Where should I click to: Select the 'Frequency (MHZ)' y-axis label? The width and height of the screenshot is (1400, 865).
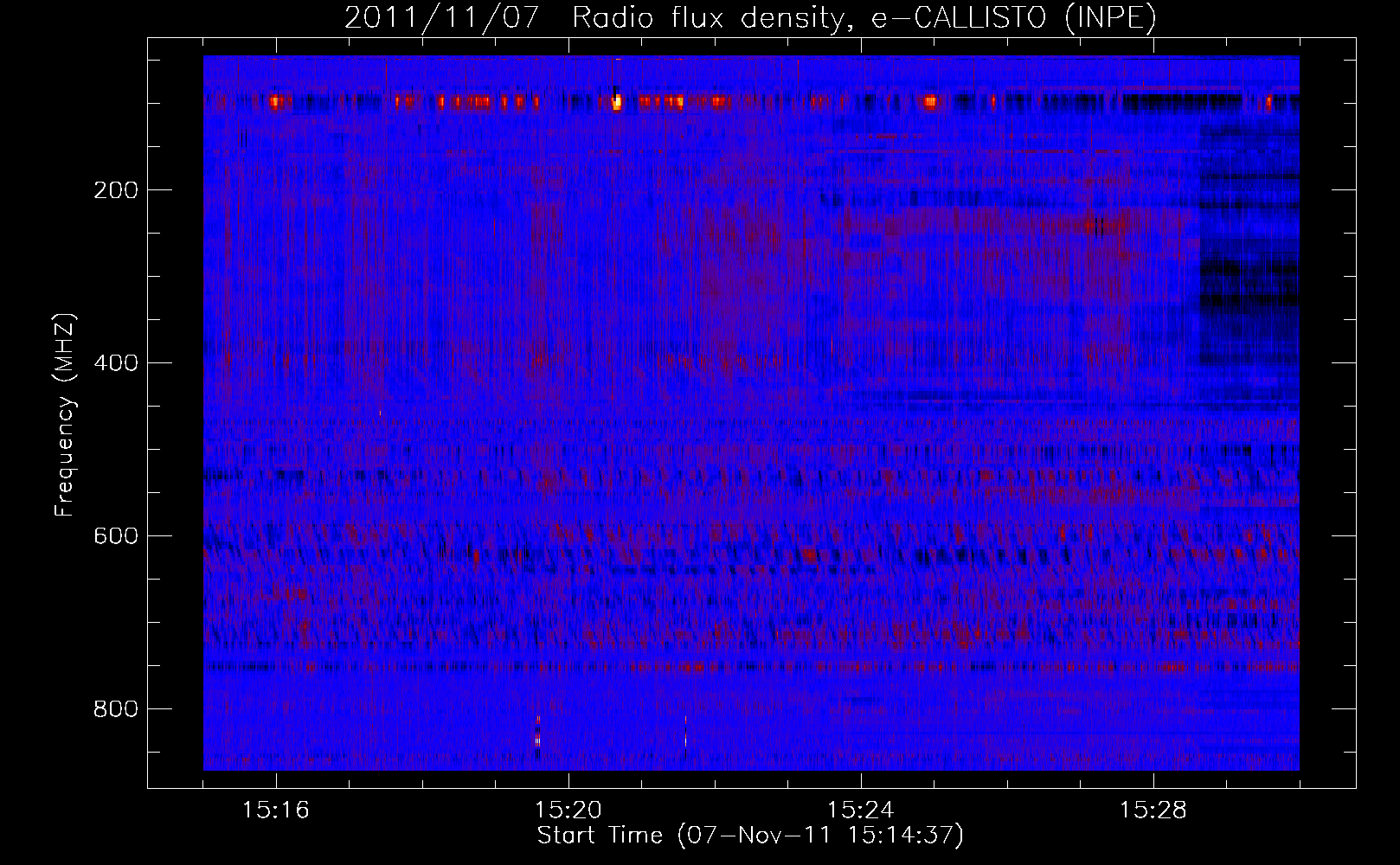click(65, 415)
